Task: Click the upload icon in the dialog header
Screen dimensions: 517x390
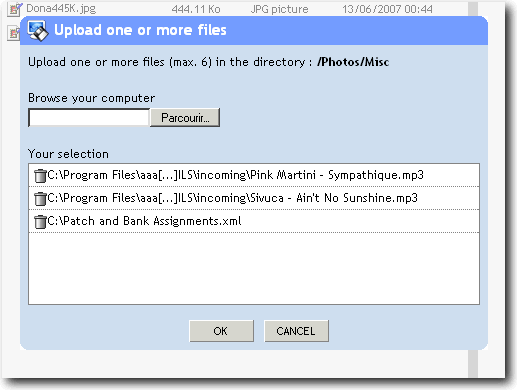Action: pos(38,30)
